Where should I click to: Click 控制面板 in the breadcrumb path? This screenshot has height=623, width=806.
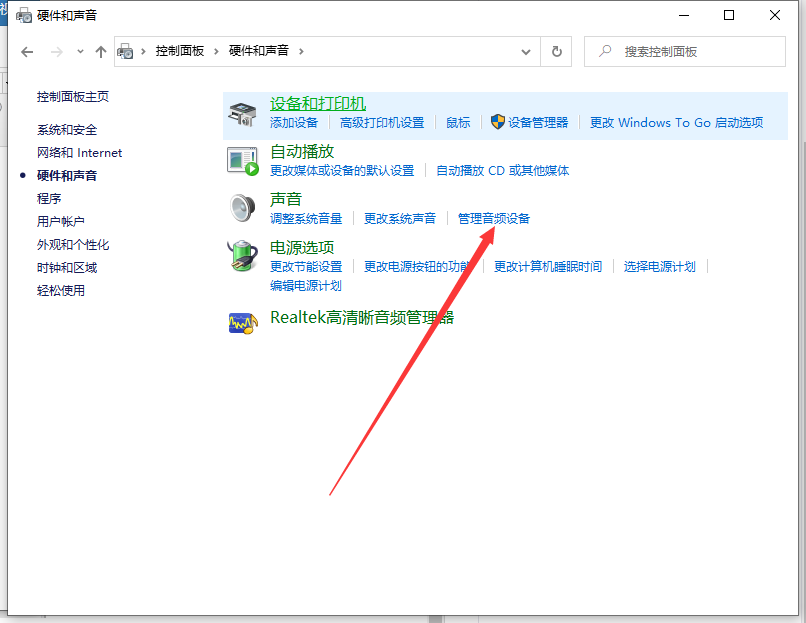point(180,51)
